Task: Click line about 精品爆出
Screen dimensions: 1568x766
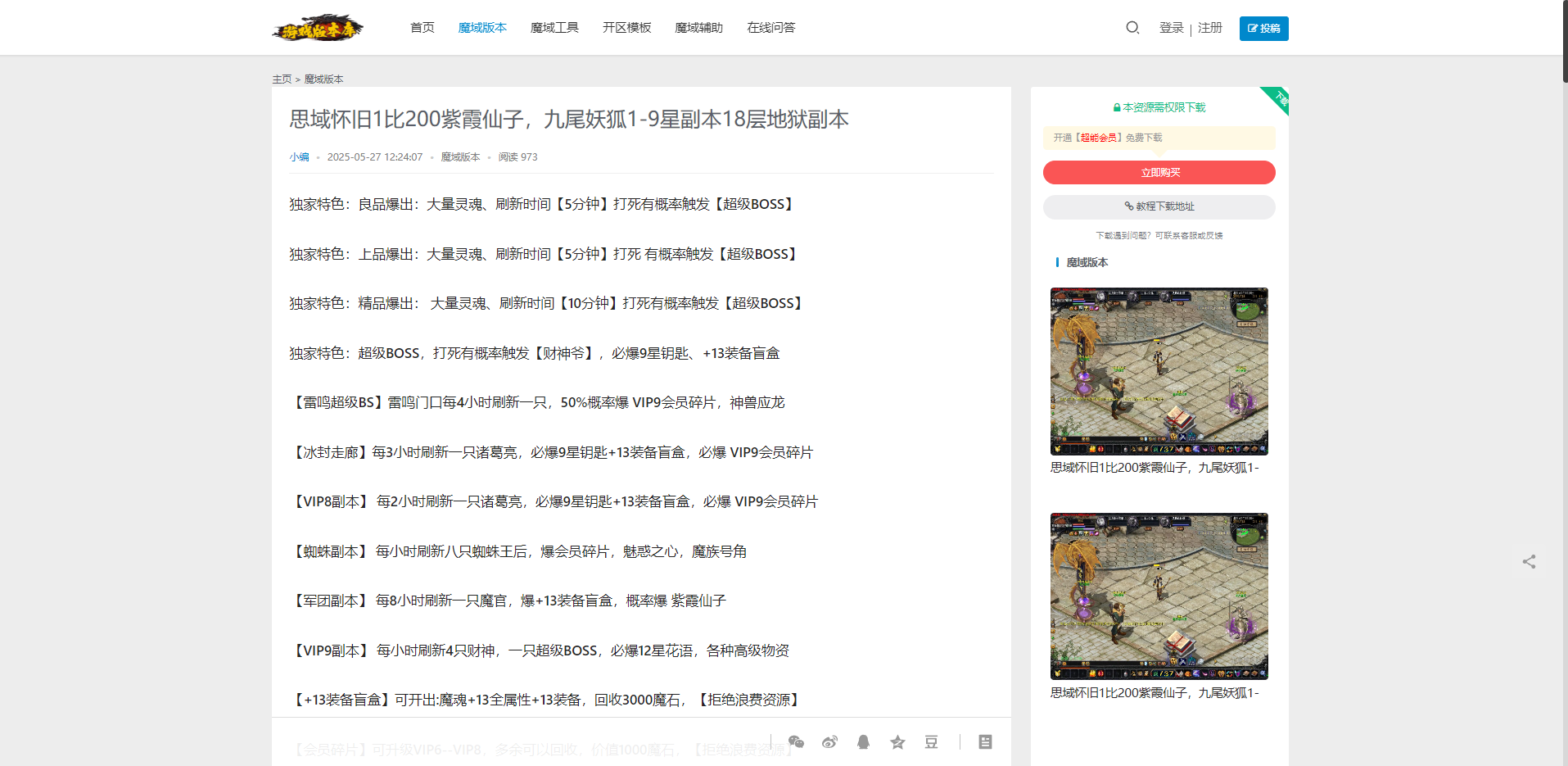Action: (547, 304)
